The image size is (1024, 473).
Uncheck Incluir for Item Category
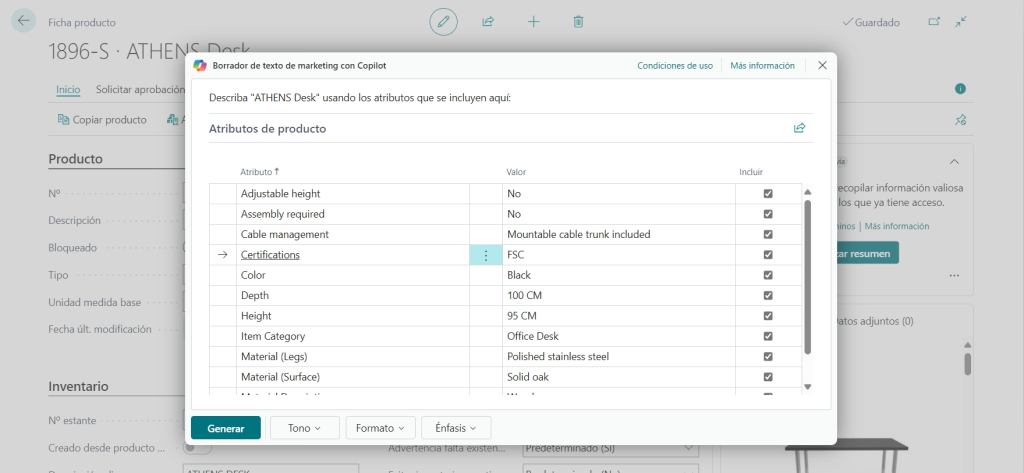[768, 336]
